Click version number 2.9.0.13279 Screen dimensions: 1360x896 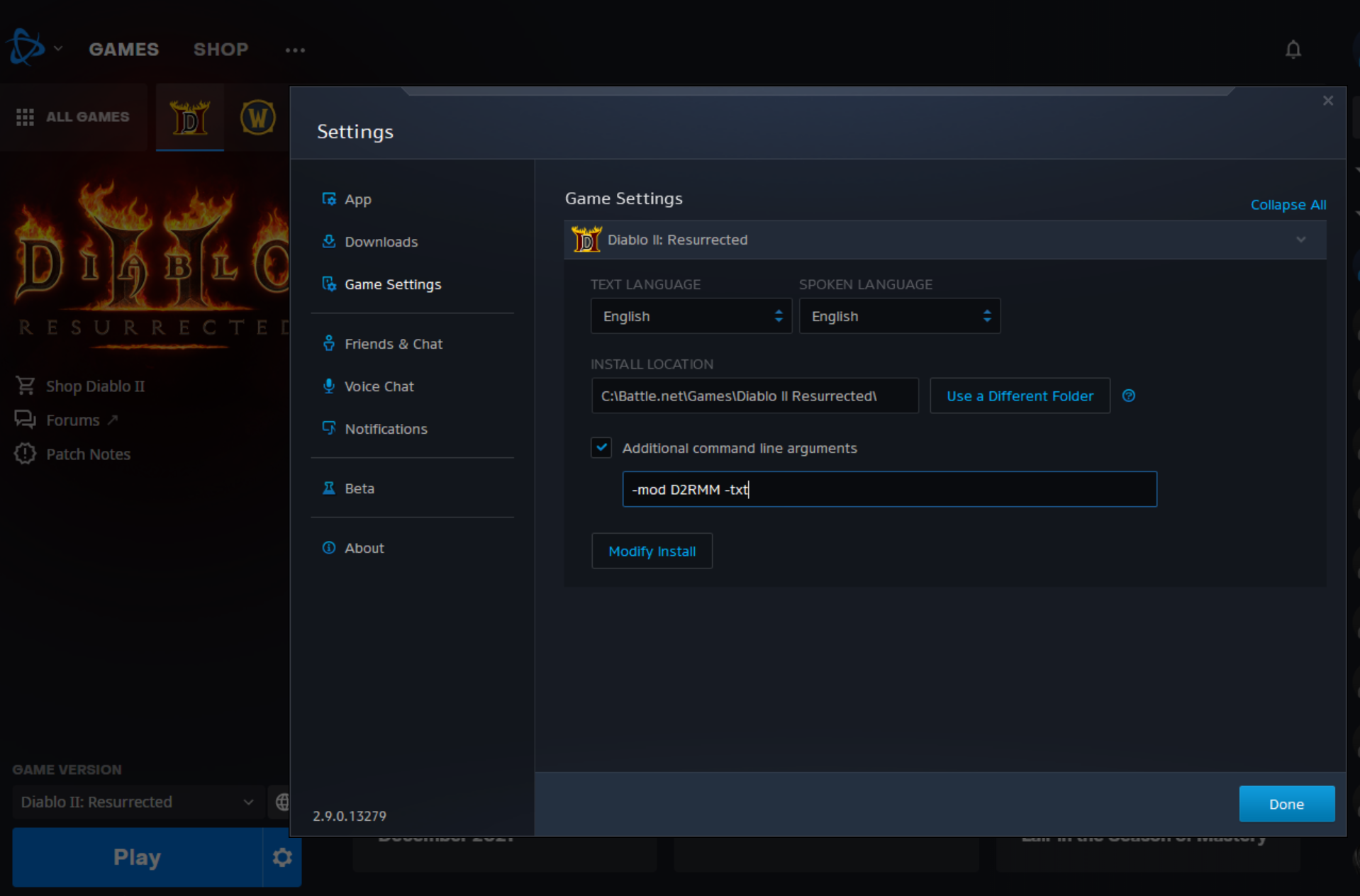[350, 816]
